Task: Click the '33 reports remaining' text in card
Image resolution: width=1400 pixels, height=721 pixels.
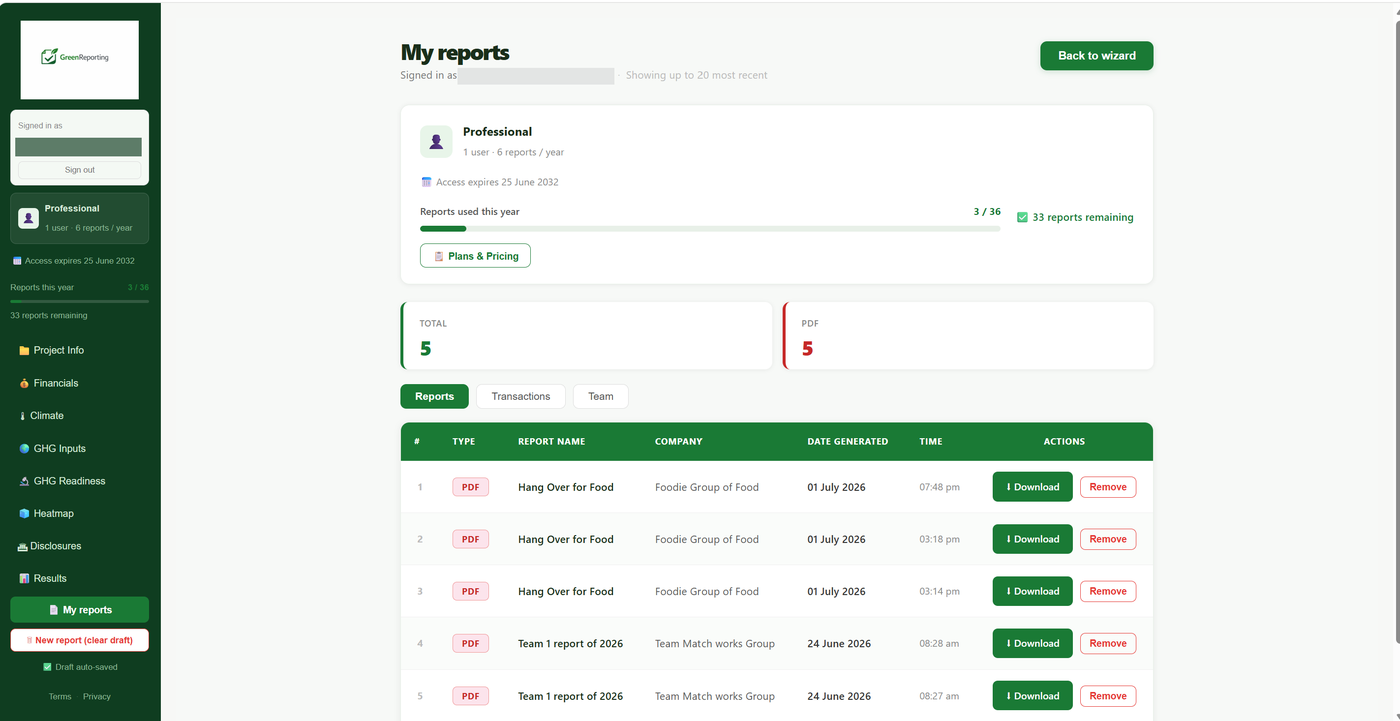Action: click(1083, 217)
